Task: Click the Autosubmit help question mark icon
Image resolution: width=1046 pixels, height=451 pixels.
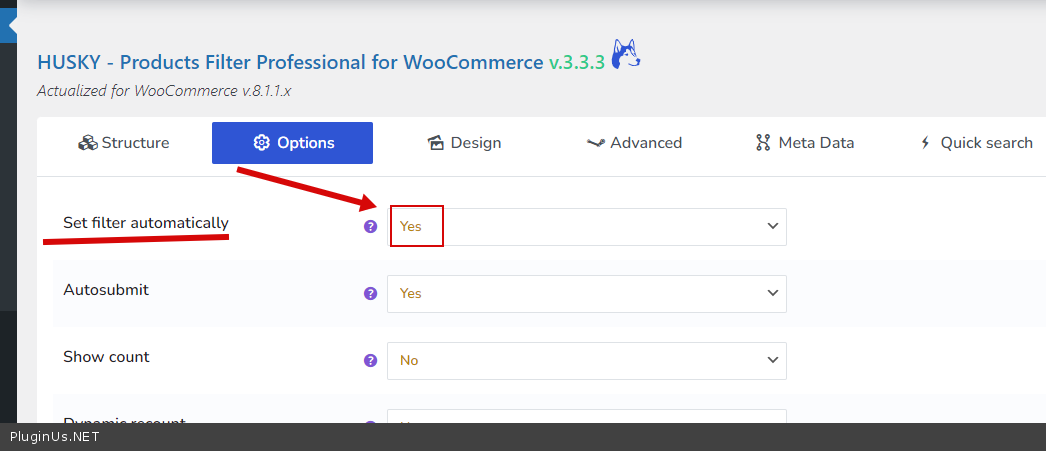Action: click(370, 294)
